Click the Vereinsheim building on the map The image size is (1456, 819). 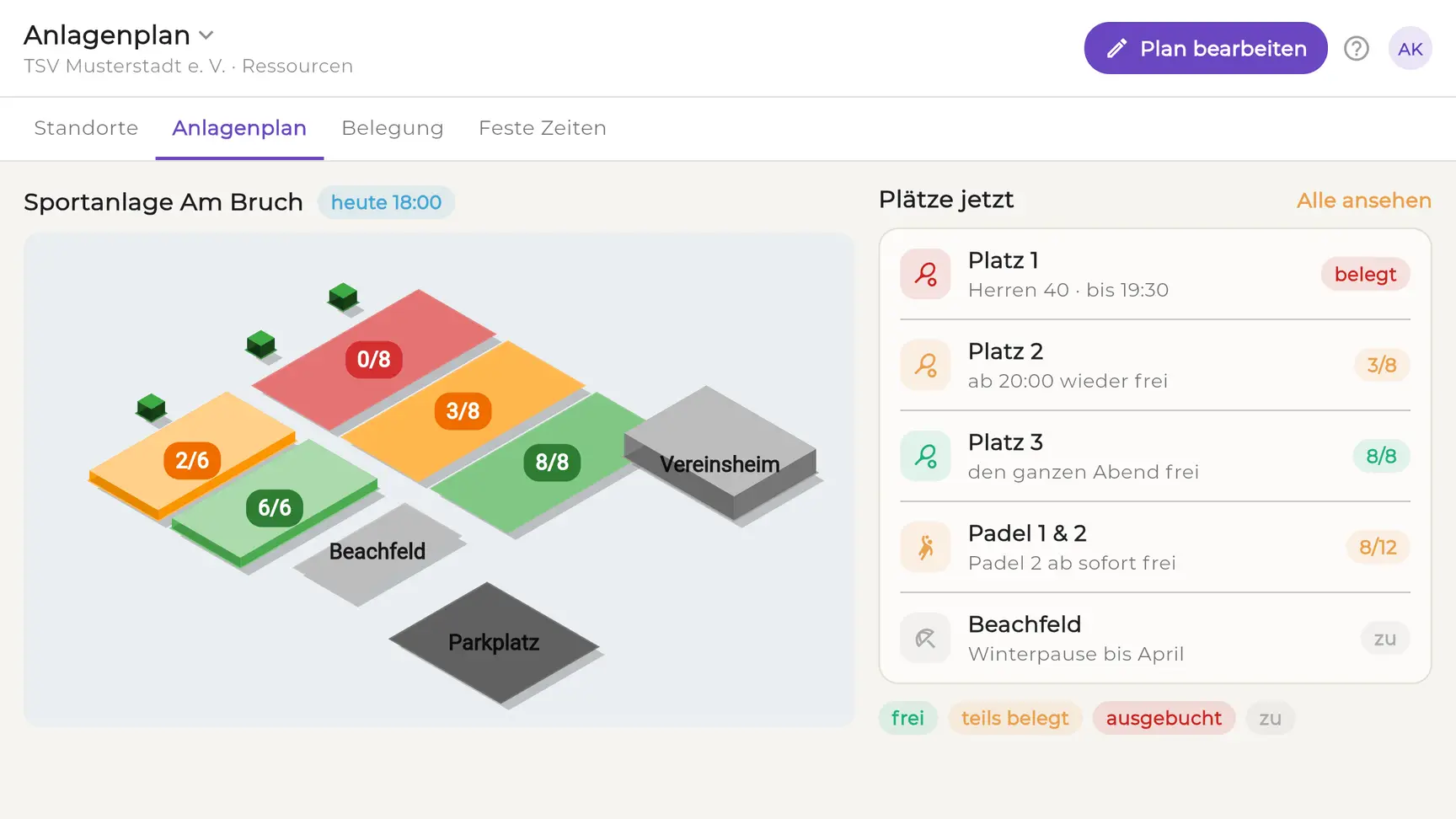[x=720, y=455]
